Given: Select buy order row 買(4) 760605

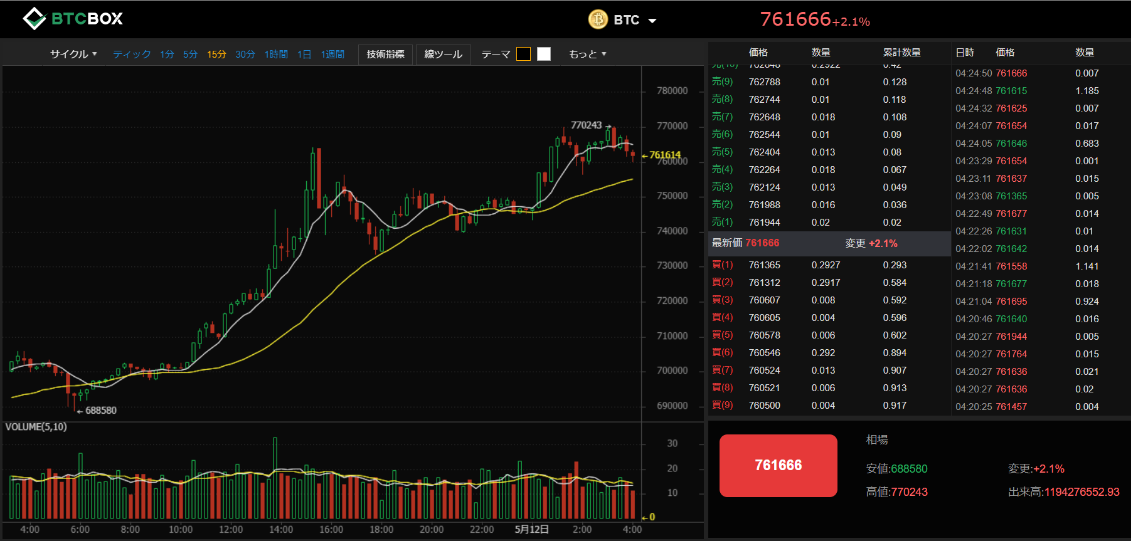Looking at the screenshot, I should click(829, 317).
